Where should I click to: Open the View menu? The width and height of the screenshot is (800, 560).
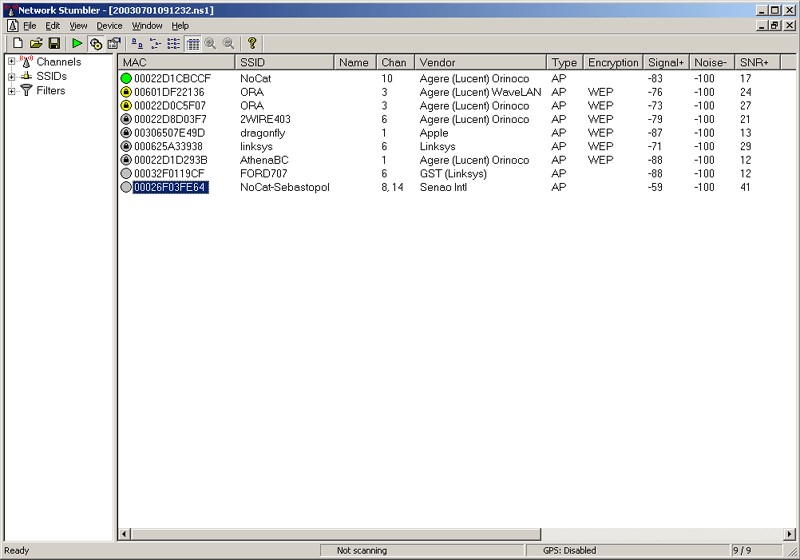coord(78,25)
